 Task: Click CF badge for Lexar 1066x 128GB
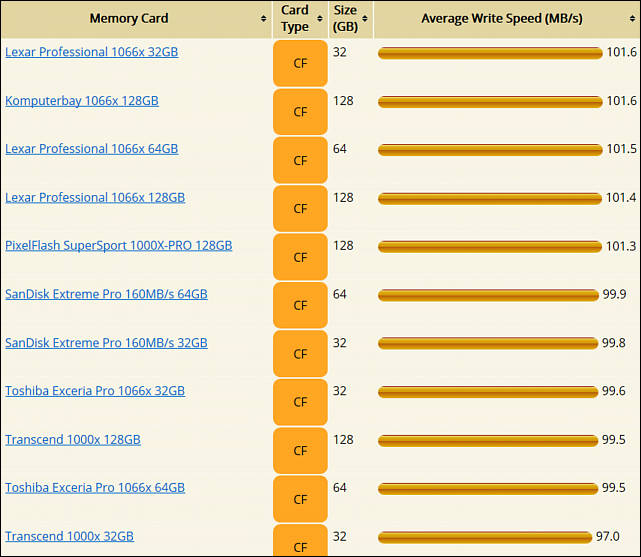point(300,208)
